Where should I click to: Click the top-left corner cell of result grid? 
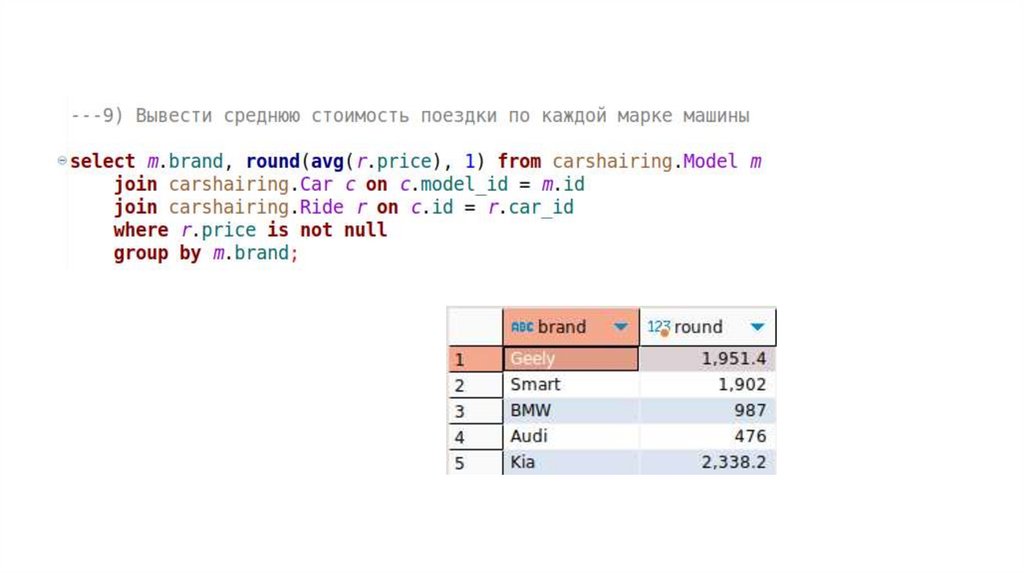[475, 327]
